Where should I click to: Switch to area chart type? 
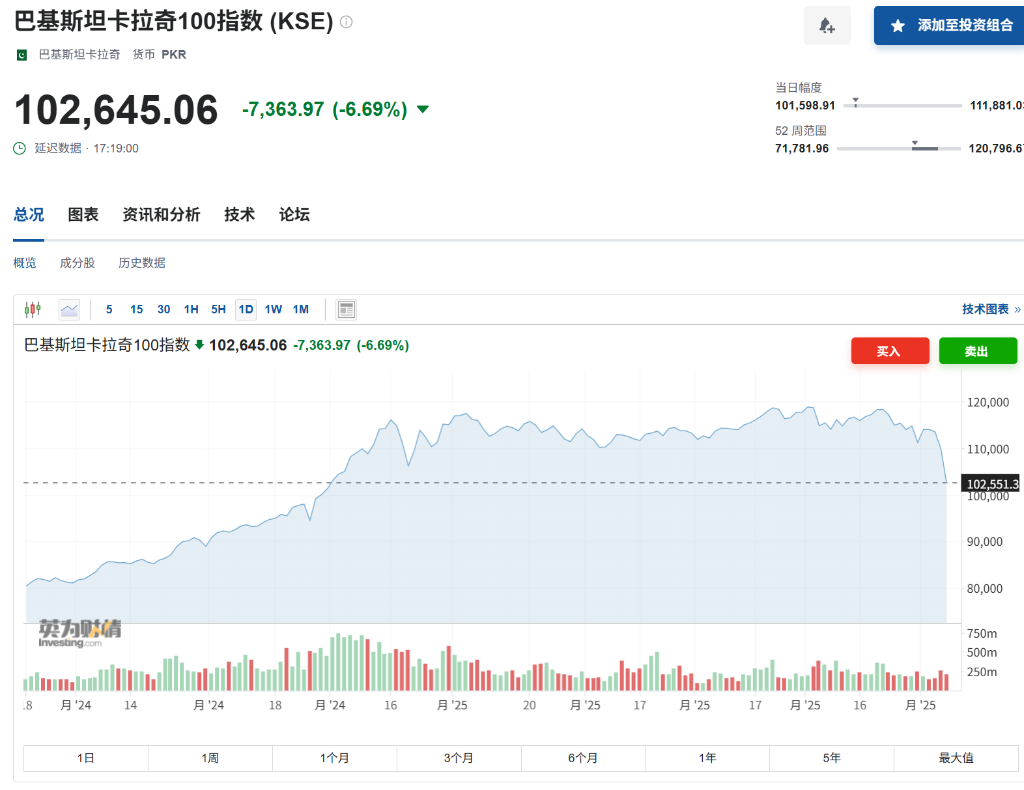(x=69, y=309)
